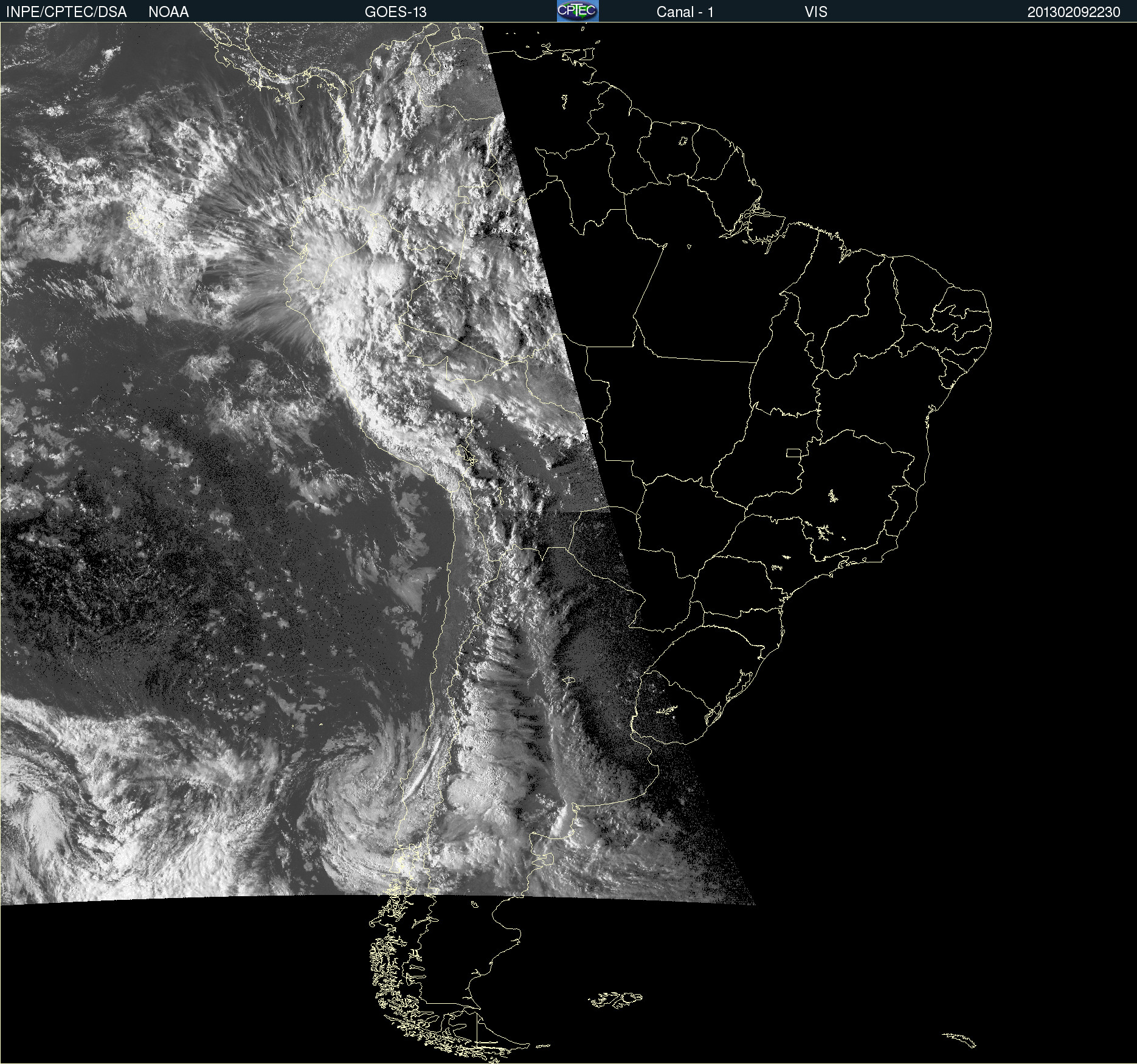Click the CPTEC logo icon

tap(578, 11)
